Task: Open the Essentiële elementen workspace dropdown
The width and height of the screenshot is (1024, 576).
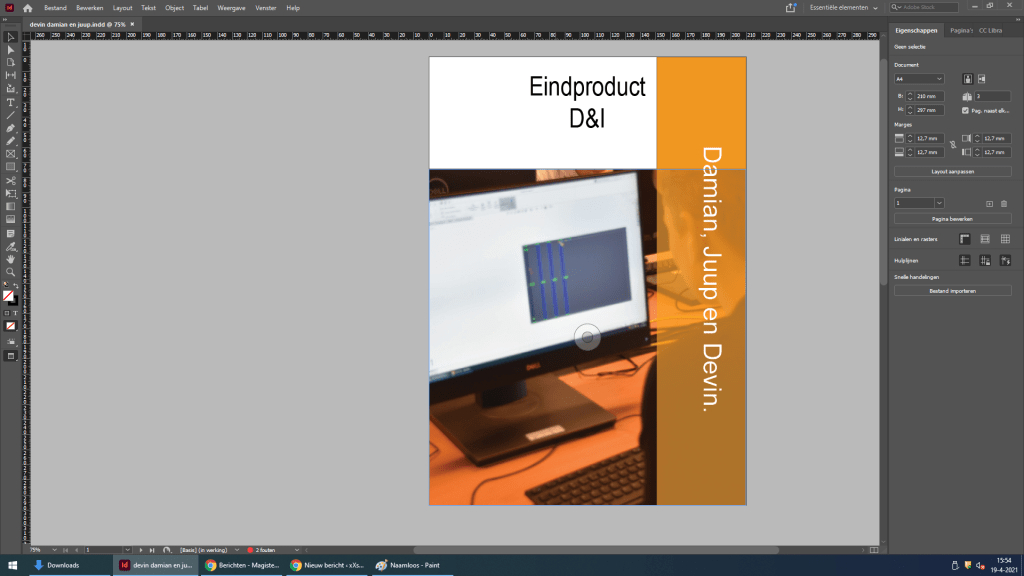Action: (x=842, y=7)
